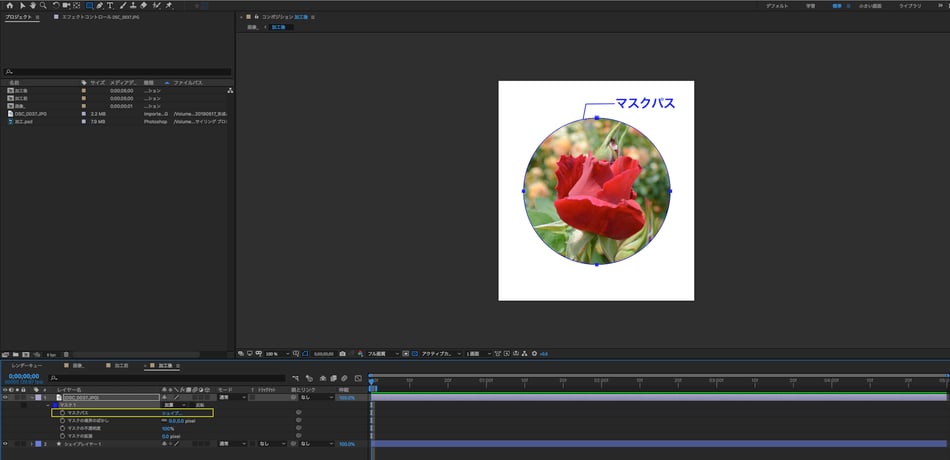Select the Eraser tool

(143, 5)
